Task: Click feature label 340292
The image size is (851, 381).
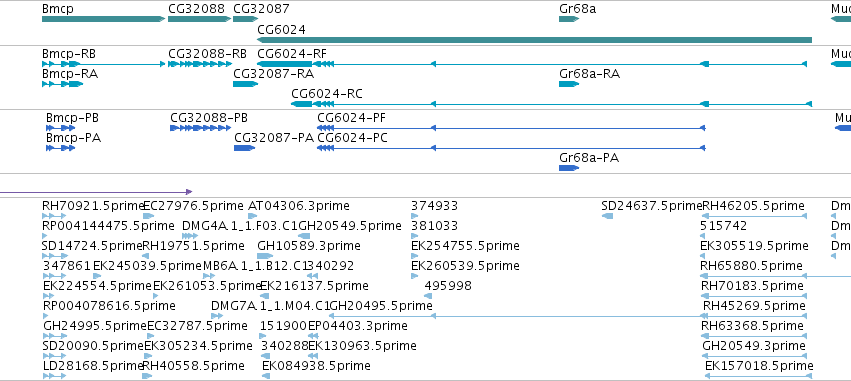Action: tap(330, 266)
